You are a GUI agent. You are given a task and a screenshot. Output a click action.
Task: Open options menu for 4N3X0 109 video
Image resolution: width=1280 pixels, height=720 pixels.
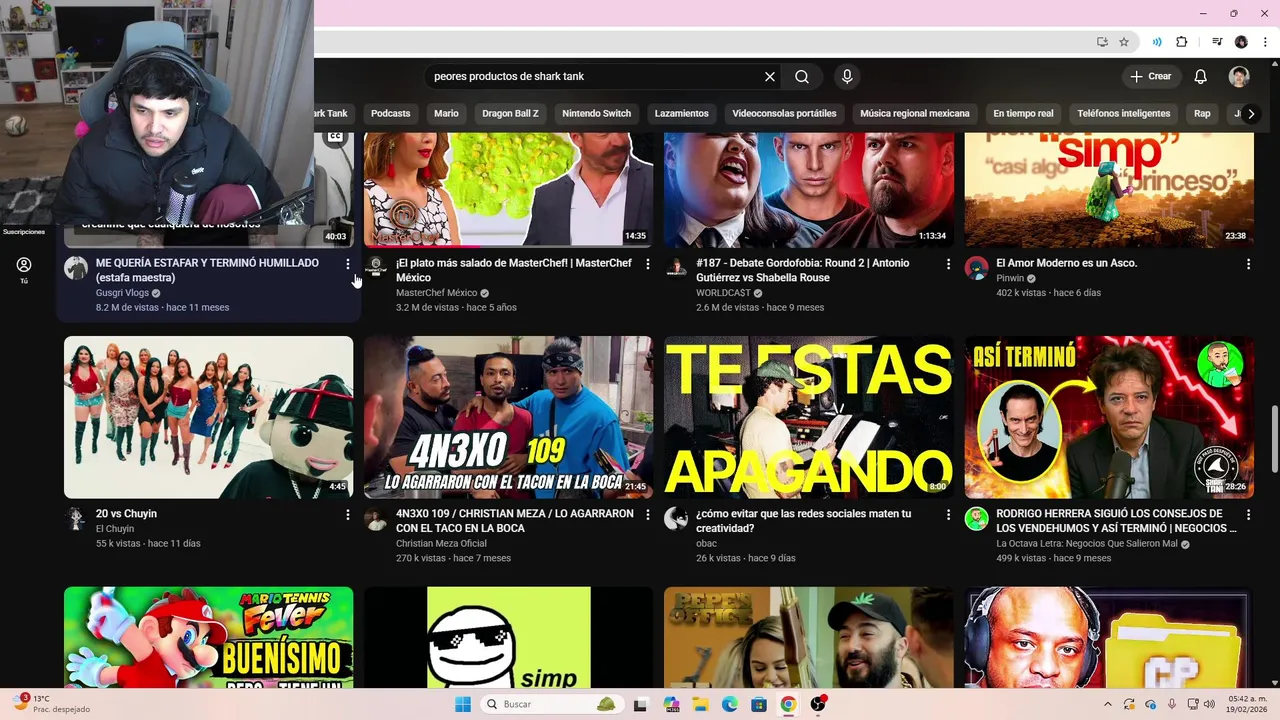648,515
